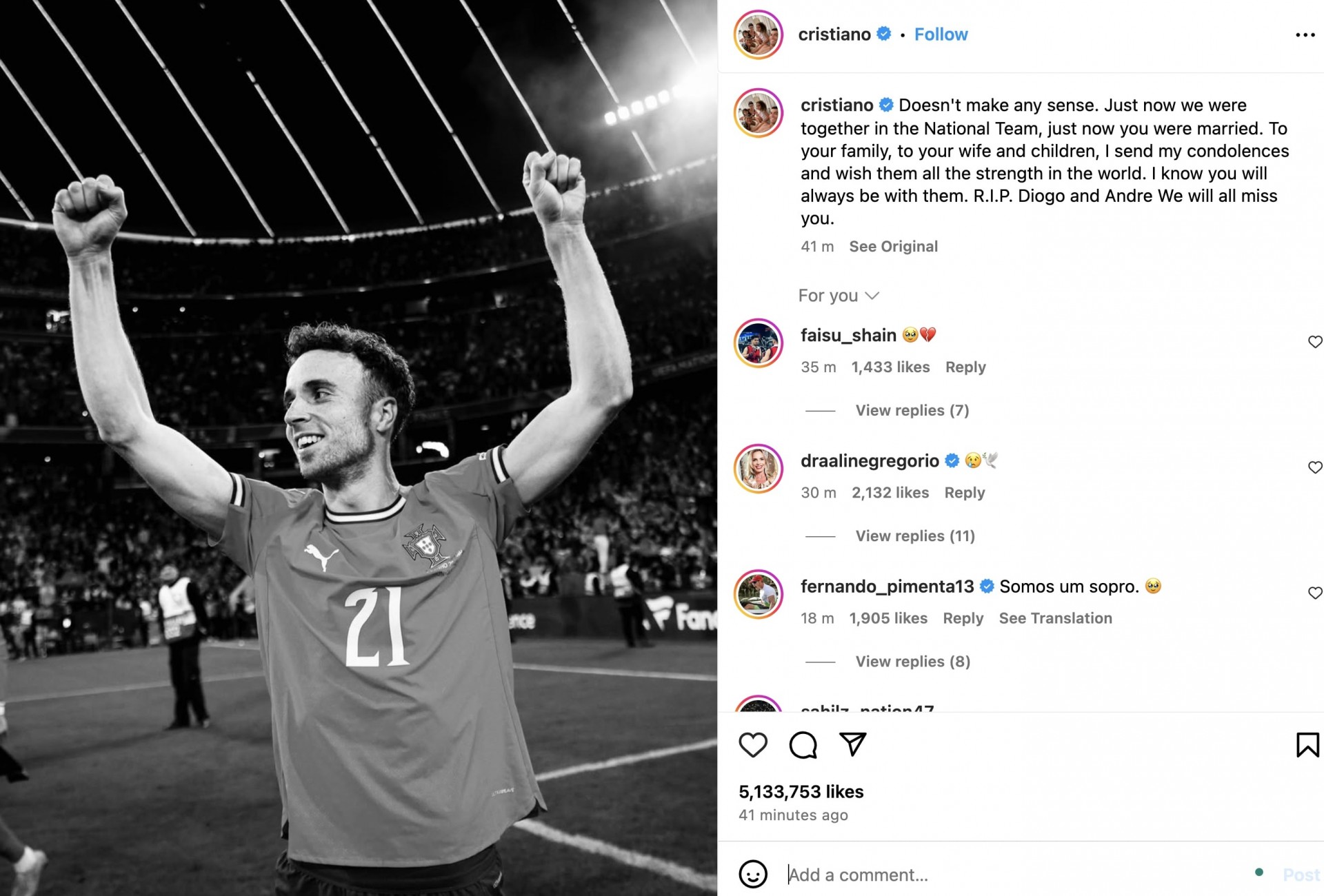Image resolution: width=1324 pixels, height=896 pixels.
Task: Open the 'For you' comment sort dropdown
Action: (x=840, y=295)
